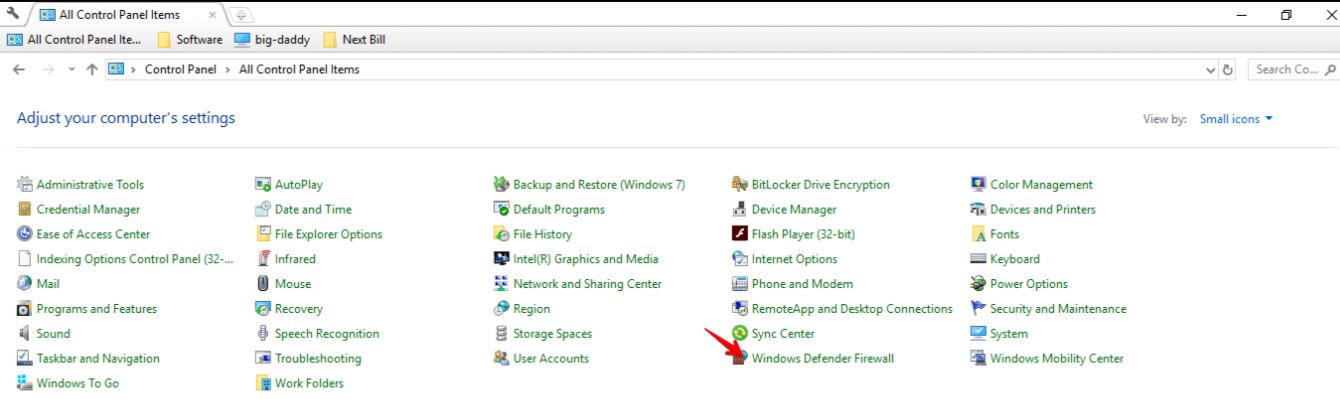The width and height of the screenshot is (1340, 399).
Task: Click the Forward navigation arrow
Action: pyautogui.click(x=47, y=70)
